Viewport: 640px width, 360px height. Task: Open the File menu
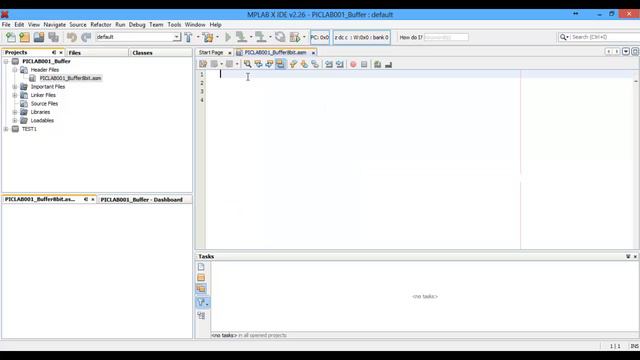pyautogui.click(x=6, y=24)
